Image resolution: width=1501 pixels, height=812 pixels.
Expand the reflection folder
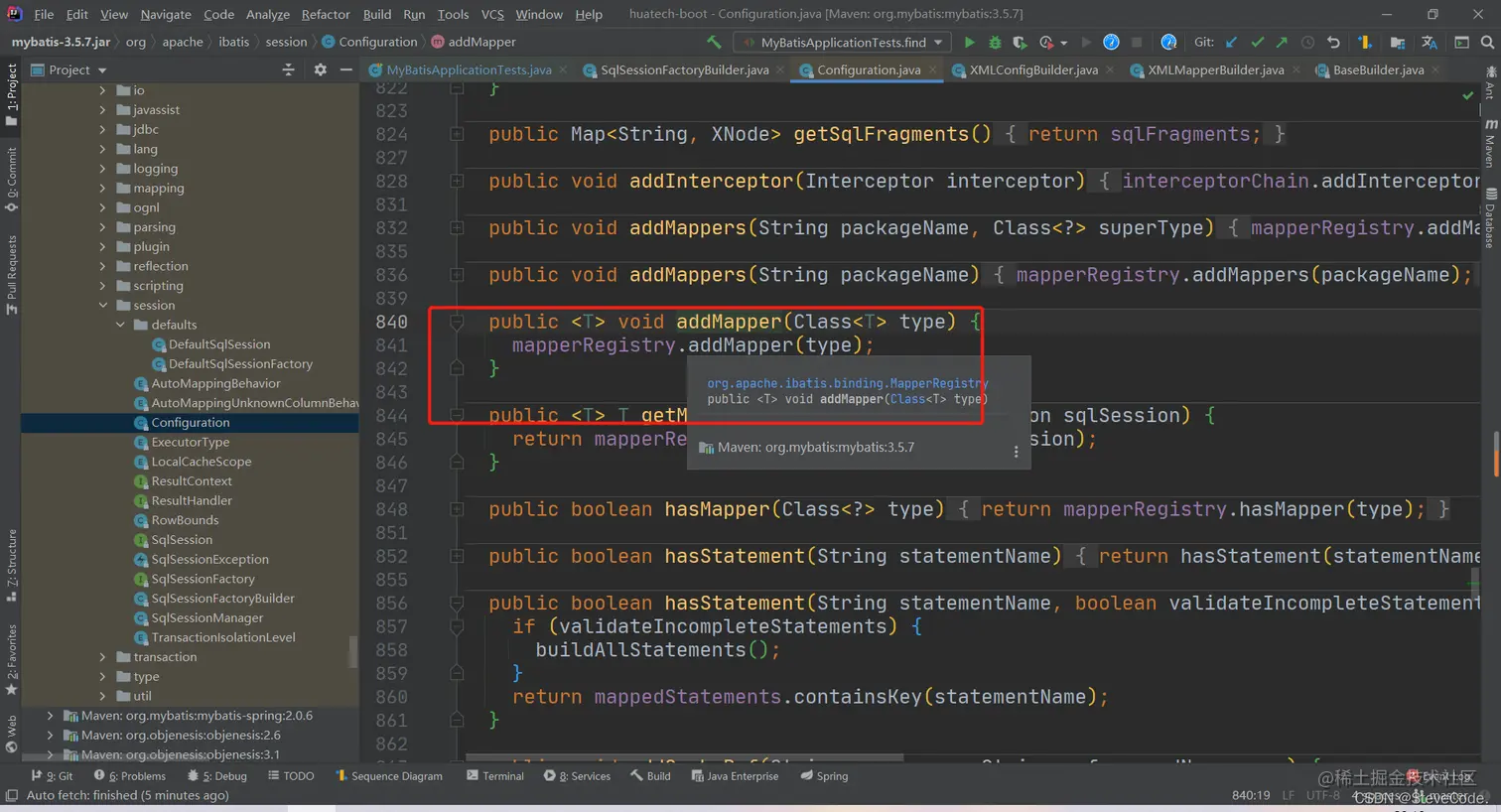pos(103,266)
